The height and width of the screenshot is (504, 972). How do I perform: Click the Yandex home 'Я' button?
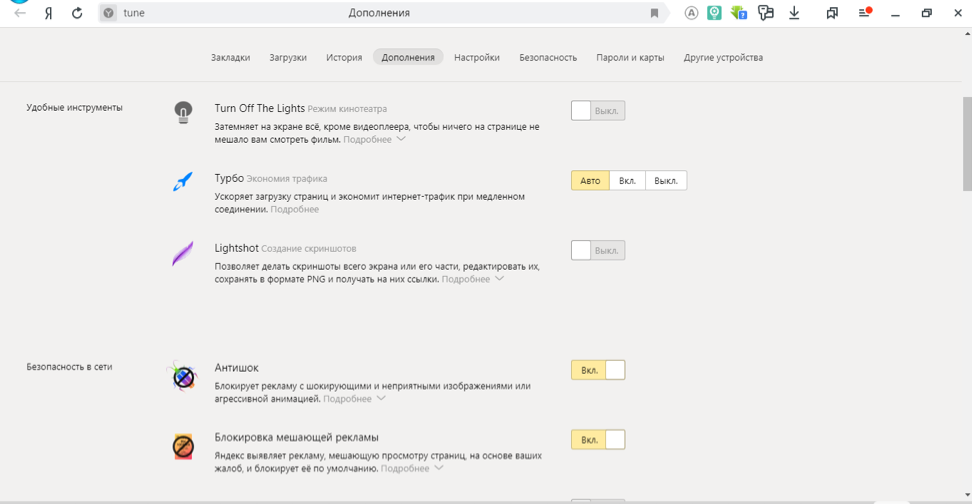[x=49, y=13]
